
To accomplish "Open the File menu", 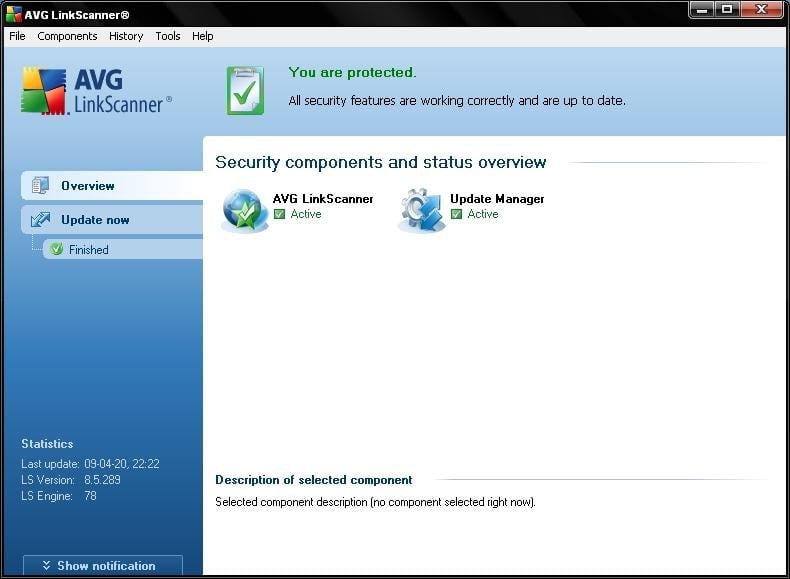I will tap(17, 36).
